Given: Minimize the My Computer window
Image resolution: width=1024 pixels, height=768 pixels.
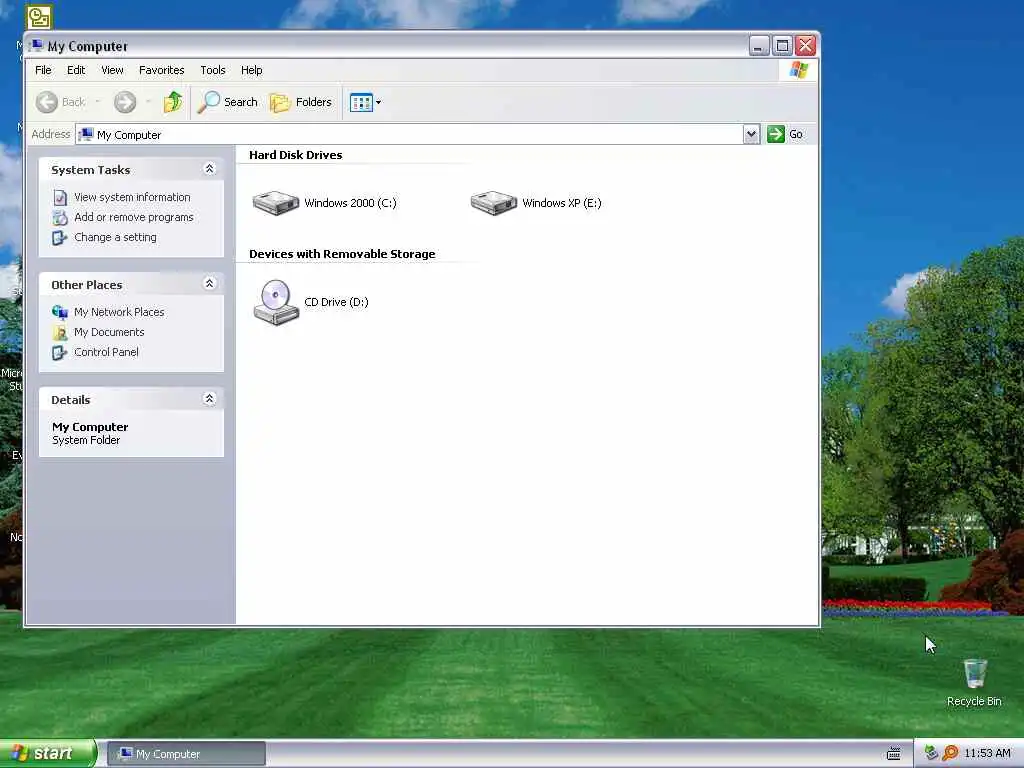Looking at the screenshot, I should coord(759,46).
